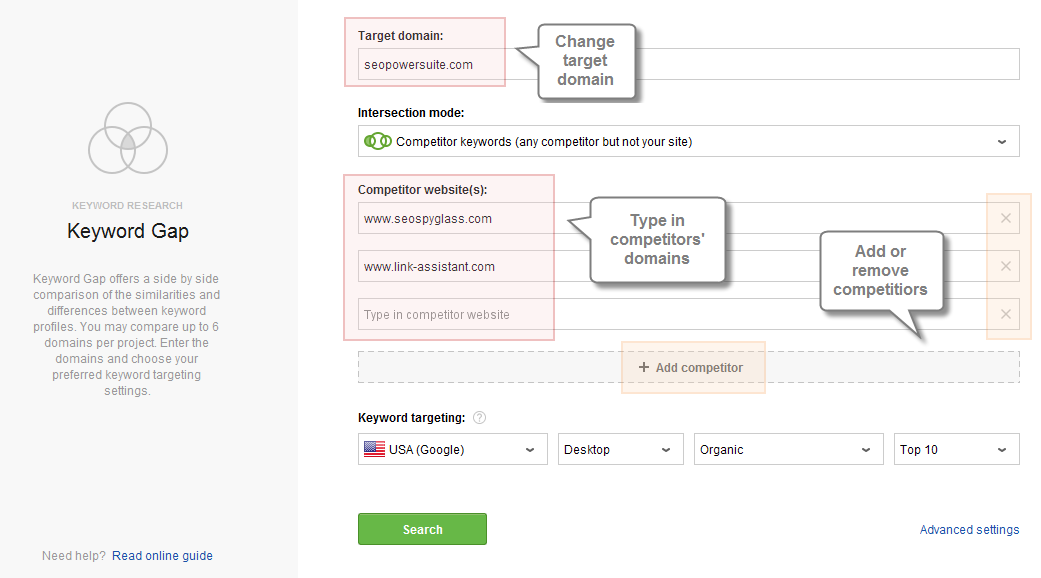Open the Advanced settings link
This screenshot has height=578, width=1041.
click(x=969, y=530)
